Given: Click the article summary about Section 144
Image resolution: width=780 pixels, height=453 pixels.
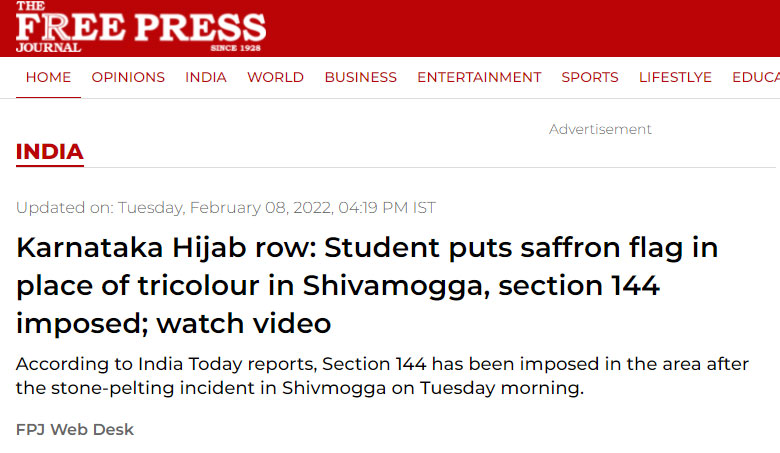Looking at the screenshot, I should (382, 376).
